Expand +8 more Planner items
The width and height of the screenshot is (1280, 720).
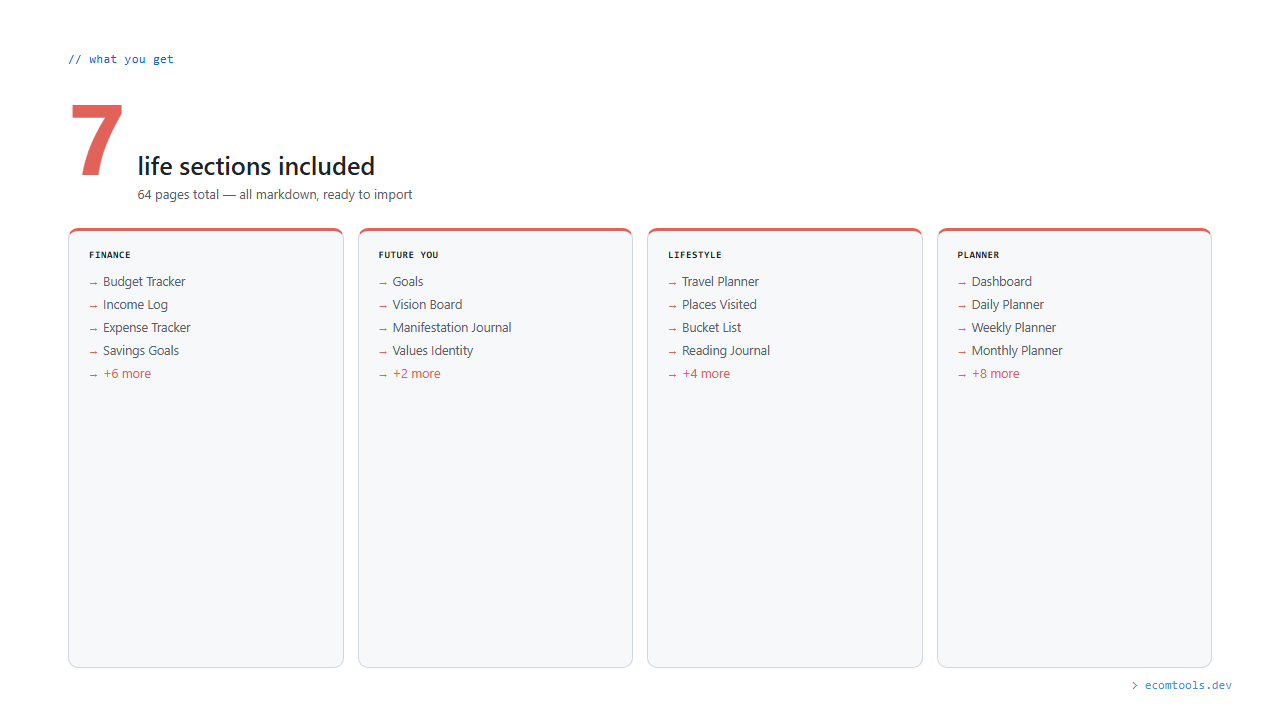tap(995, 374)
